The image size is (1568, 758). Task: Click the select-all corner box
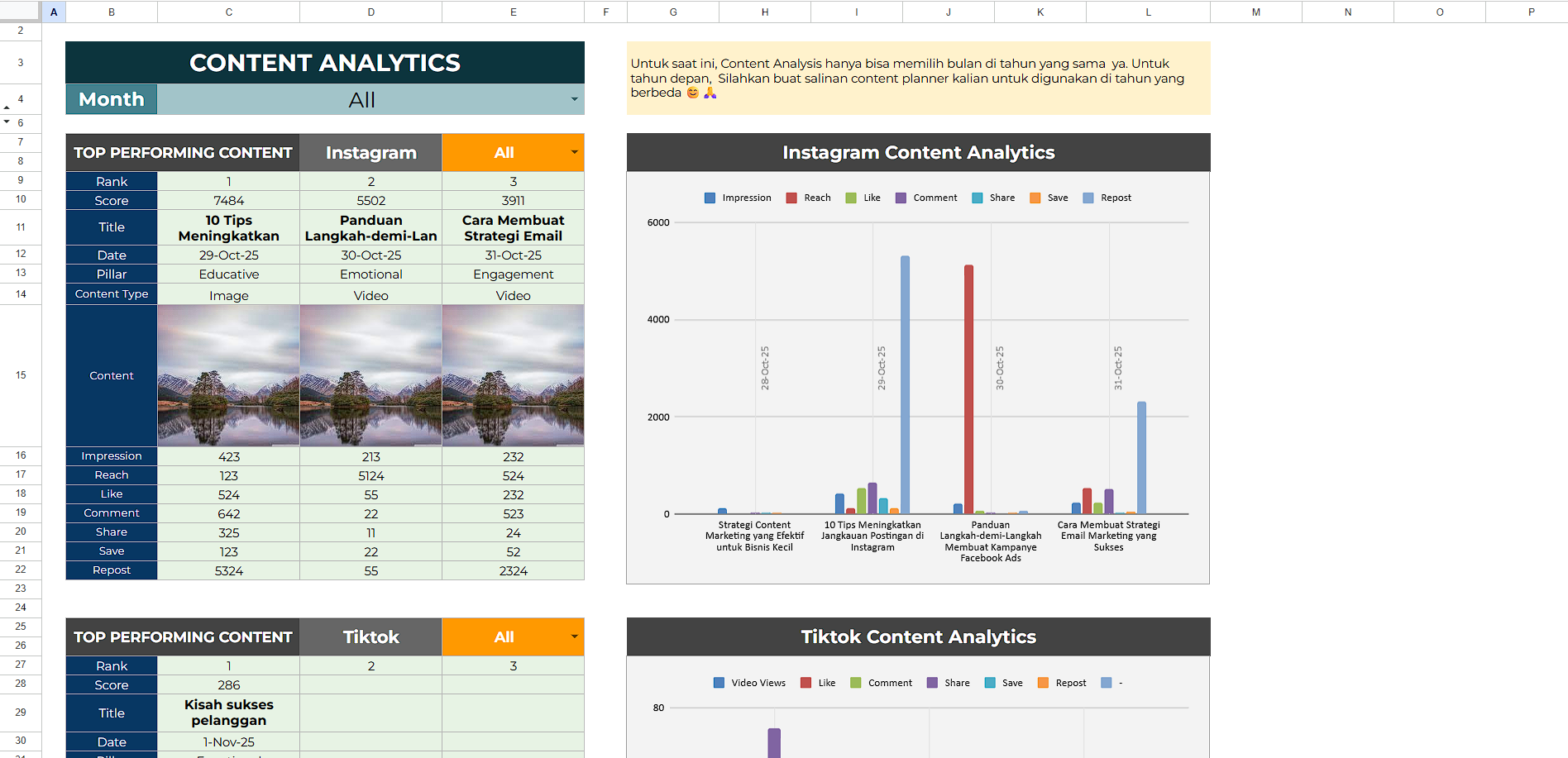20,11
